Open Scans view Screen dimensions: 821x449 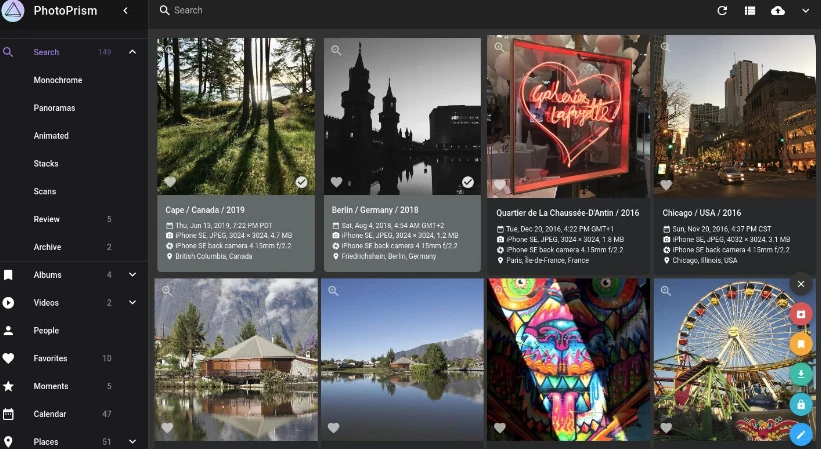[45, 191]
